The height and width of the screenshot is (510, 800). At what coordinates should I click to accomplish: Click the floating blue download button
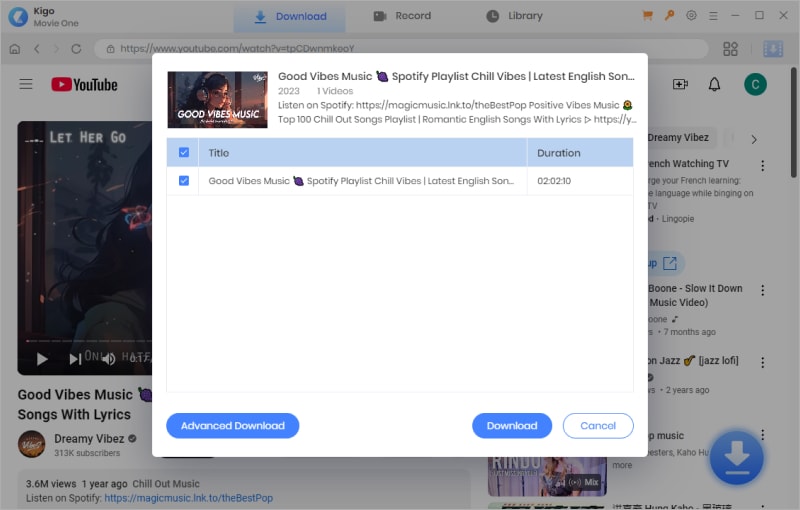(736, 457)
